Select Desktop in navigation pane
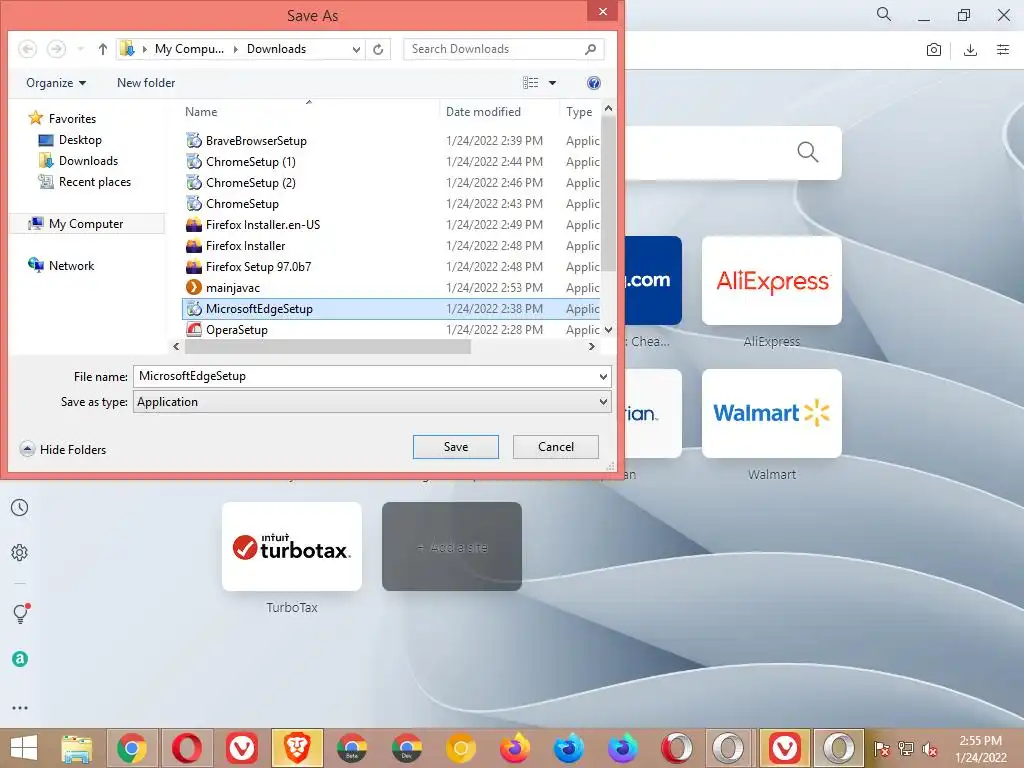Viewport: 1024px width, 768px height. pos(80,140)
